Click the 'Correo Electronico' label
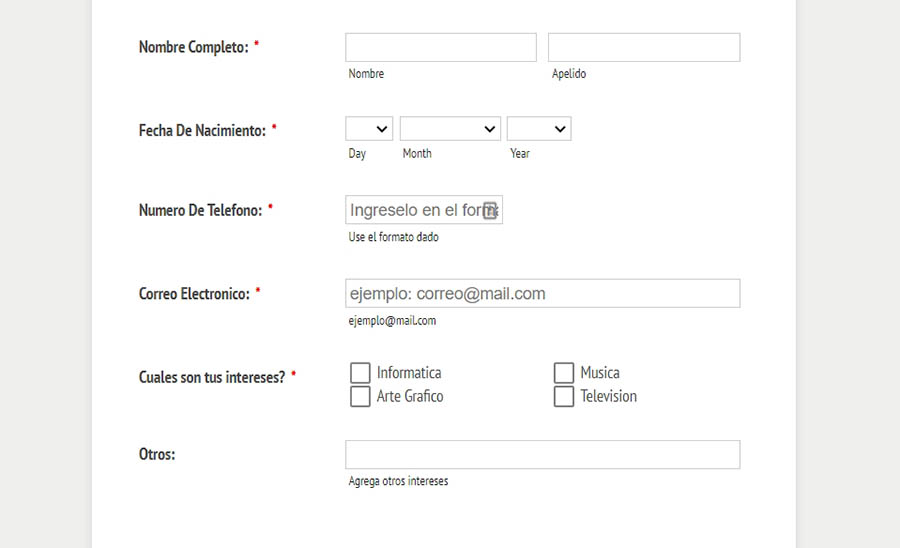The width and height of the screenshot is (900, 548). 194,294
